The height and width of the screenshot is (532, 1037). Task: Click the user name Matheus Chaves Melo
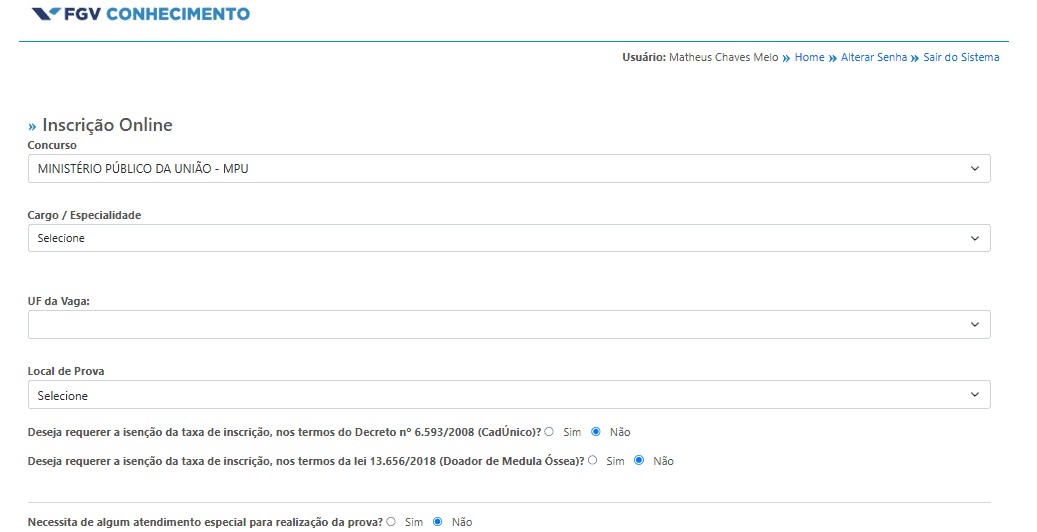[724, 58]
